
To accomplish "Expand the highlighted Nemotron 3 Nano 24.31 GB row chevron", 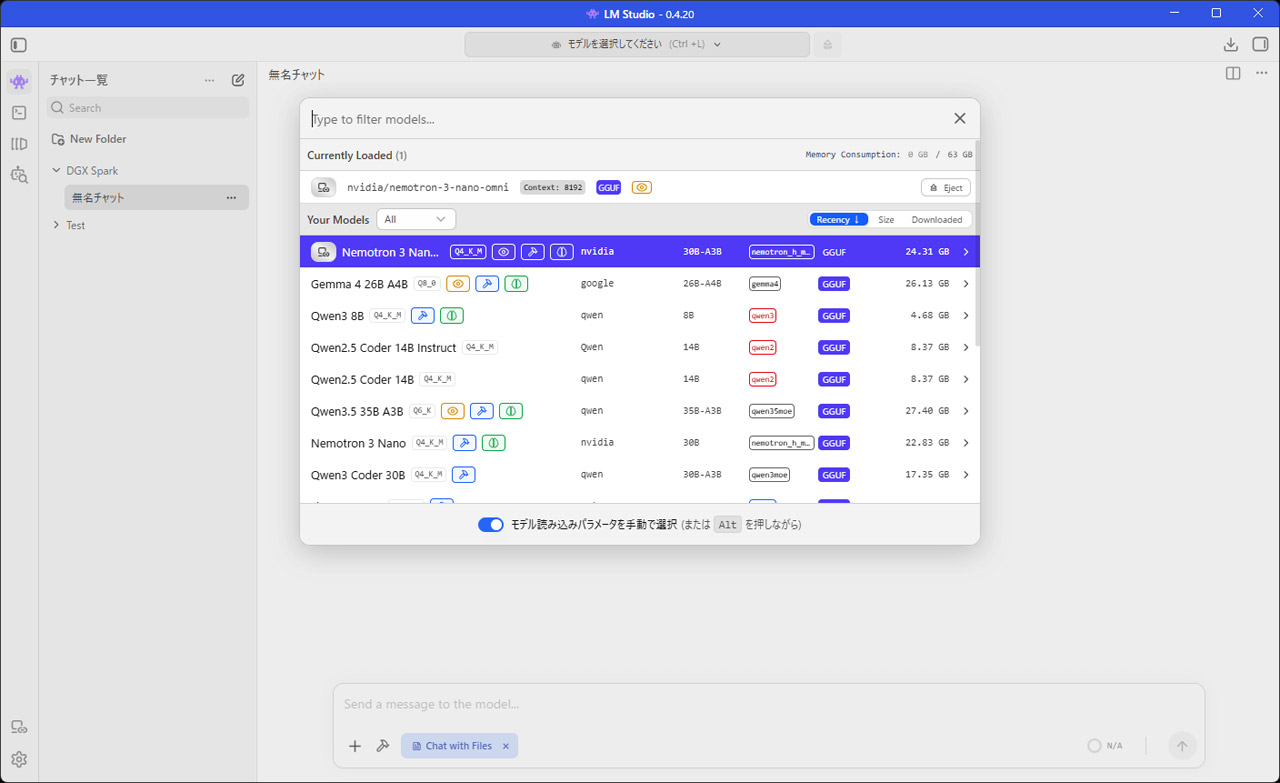I will [966, 252].
